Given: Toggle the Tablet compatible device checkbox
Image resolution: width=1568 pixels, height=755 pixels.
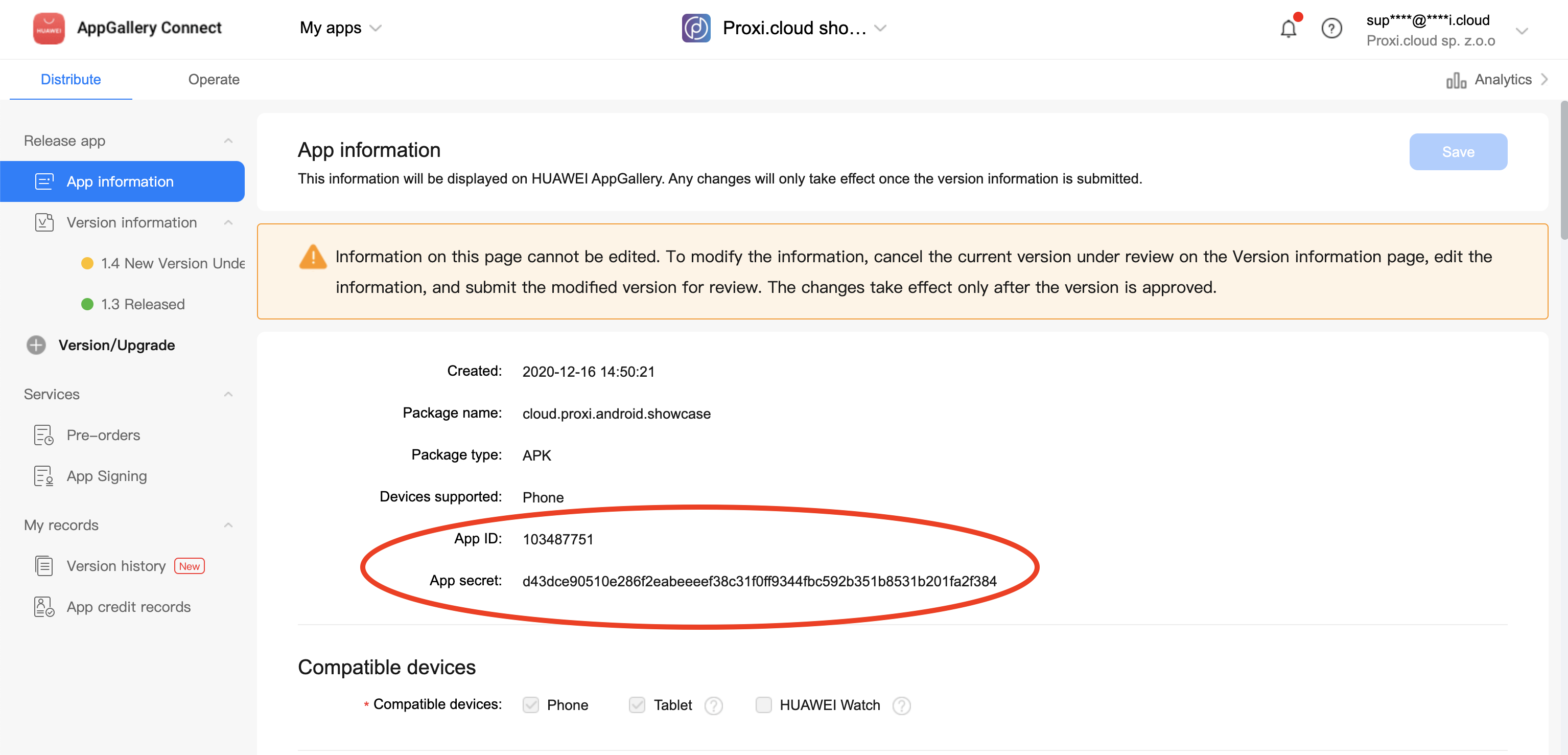Looking at the screenshot, I should (637, 704).
